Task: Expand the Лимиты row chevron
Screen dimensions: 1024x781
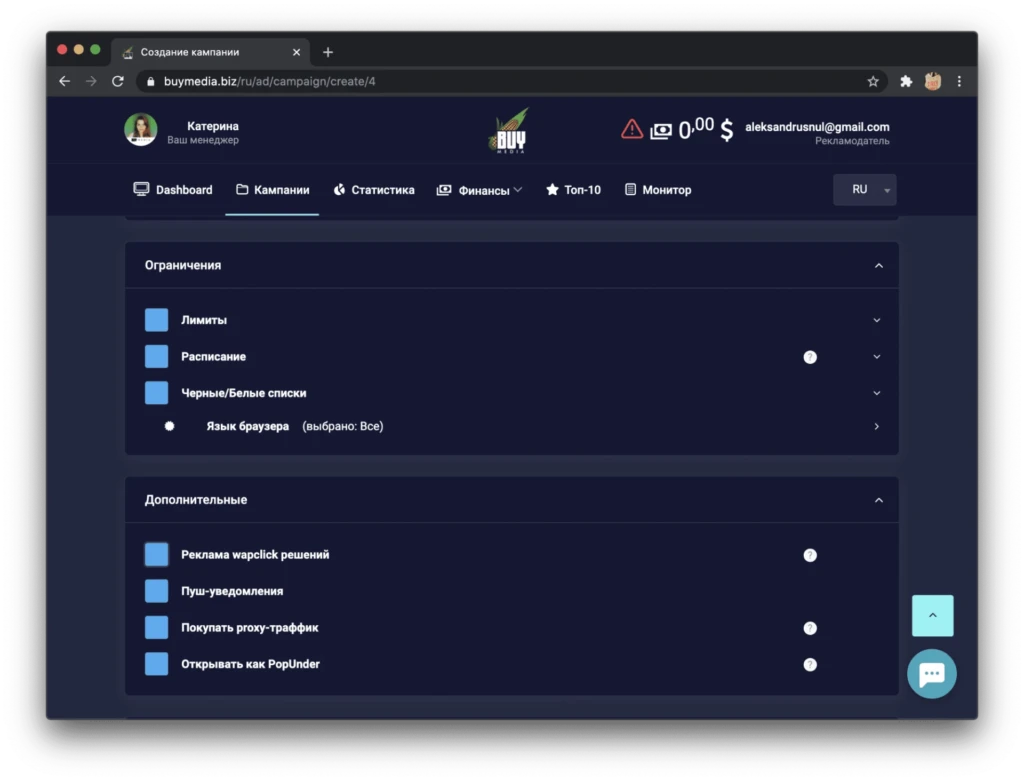Action: 876,321
